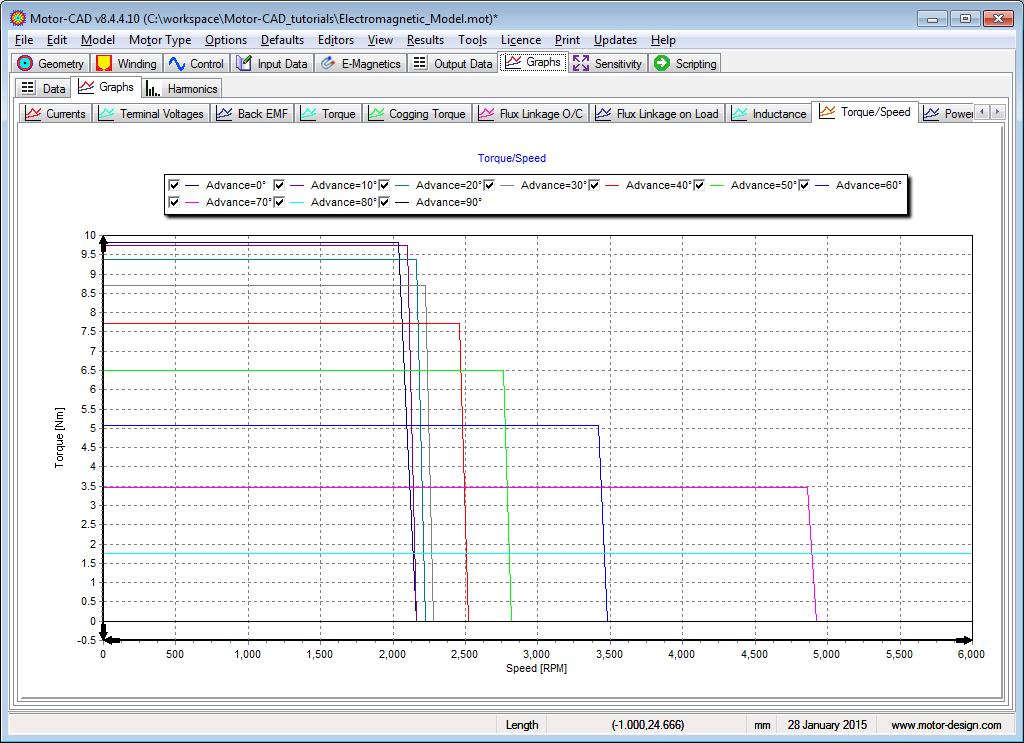The image size is (1024, 743).
Task: Toggle the Advance=70° curve checkbox
Action: click(175, 202)
